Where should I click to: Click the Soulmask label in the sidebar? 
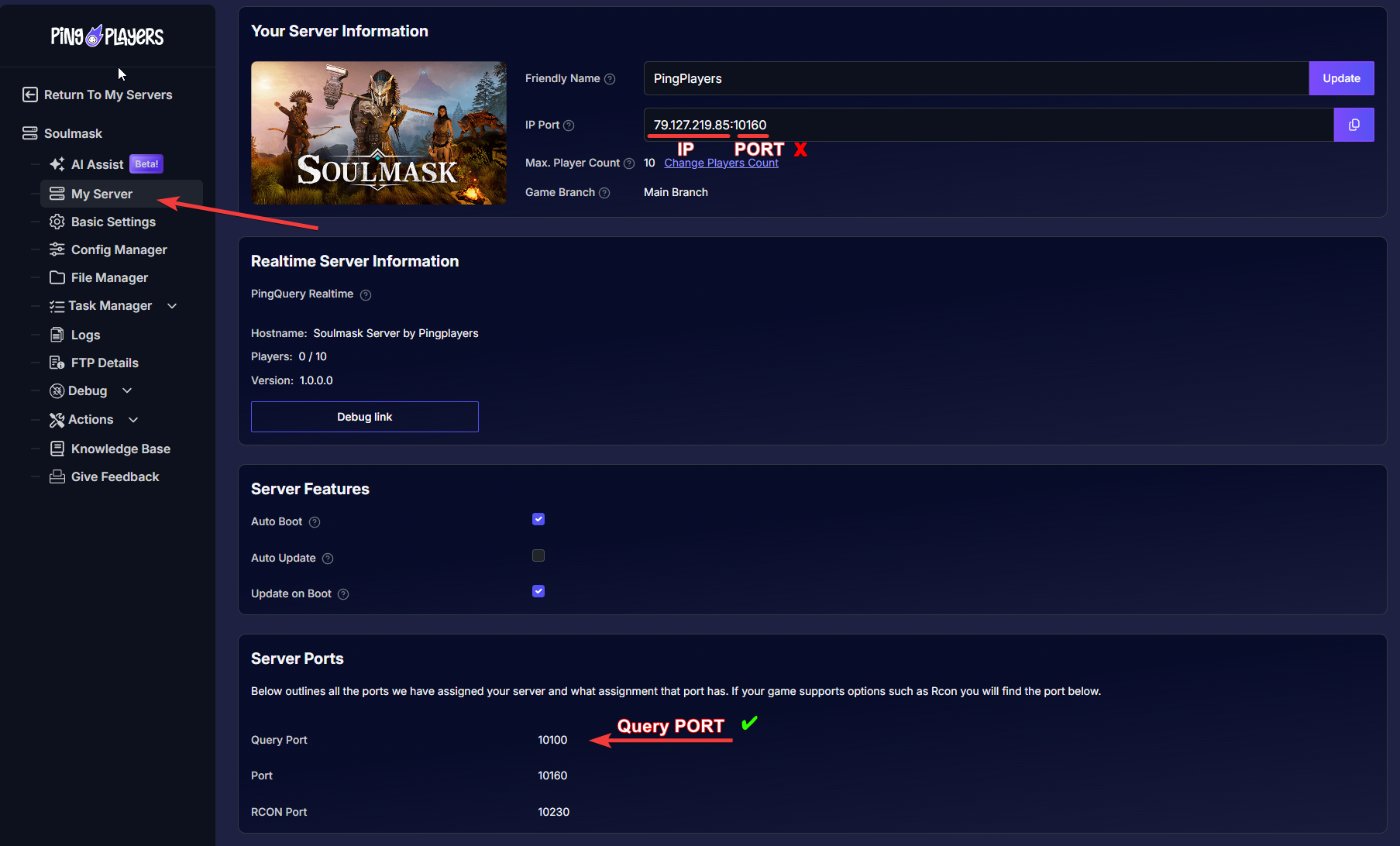coord(73,133)
